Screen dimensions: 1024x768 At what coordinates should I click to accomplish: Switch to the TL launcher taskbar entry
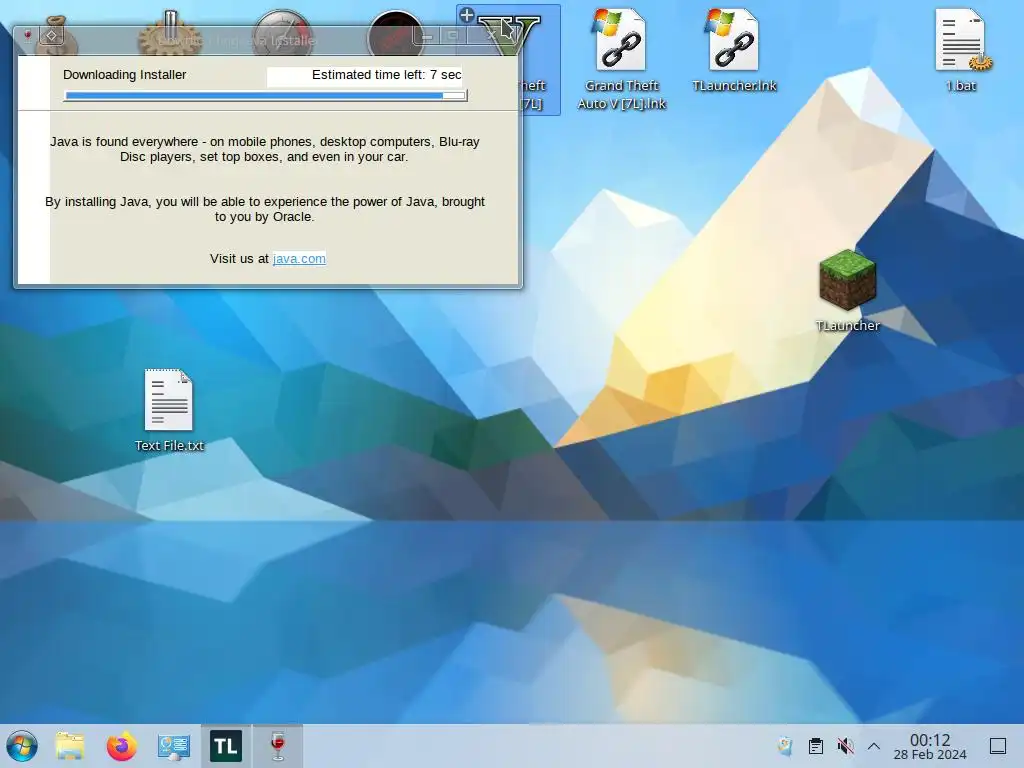[225, 746]
